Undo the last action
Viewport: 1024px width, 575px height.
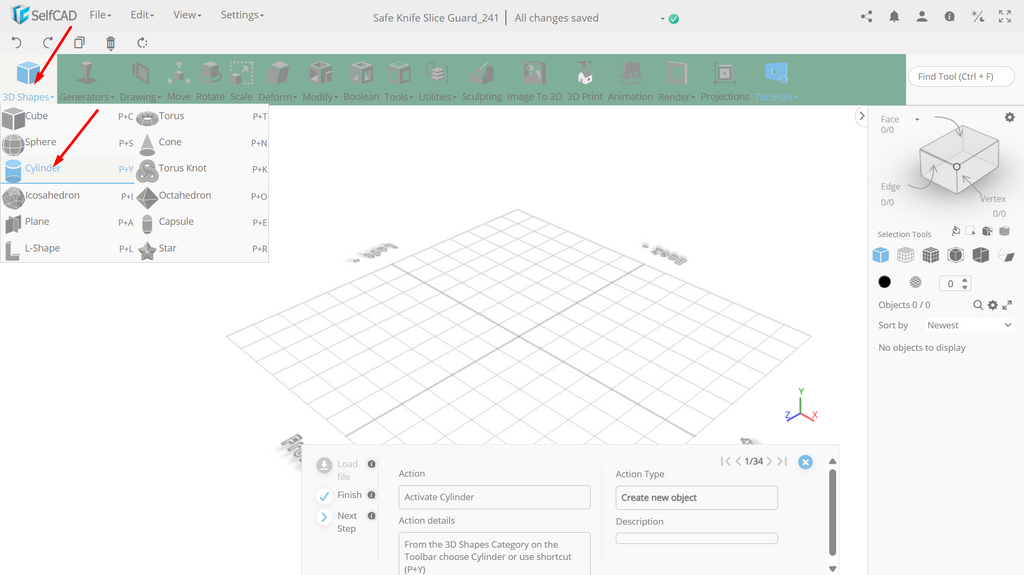16,43
